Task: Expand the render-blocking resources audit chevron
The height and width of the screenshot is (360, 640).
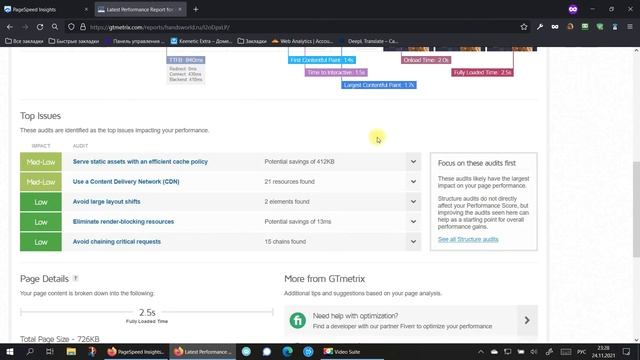Action: tap(413, 222)
